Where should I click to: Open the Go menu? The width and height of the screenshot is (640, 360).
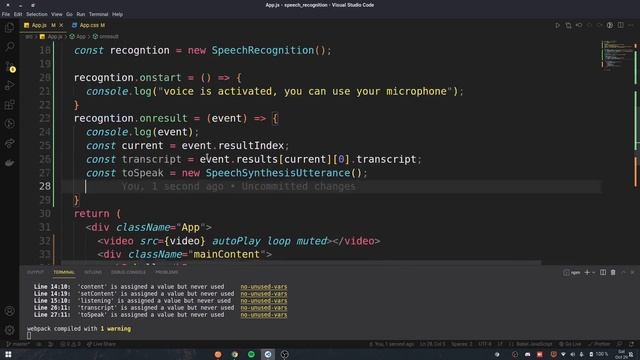[x=69, y=14]
